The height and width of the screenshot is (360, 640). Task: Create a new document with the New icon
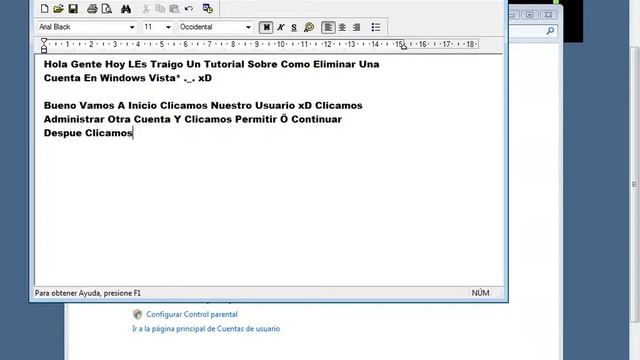coord(44,9)
